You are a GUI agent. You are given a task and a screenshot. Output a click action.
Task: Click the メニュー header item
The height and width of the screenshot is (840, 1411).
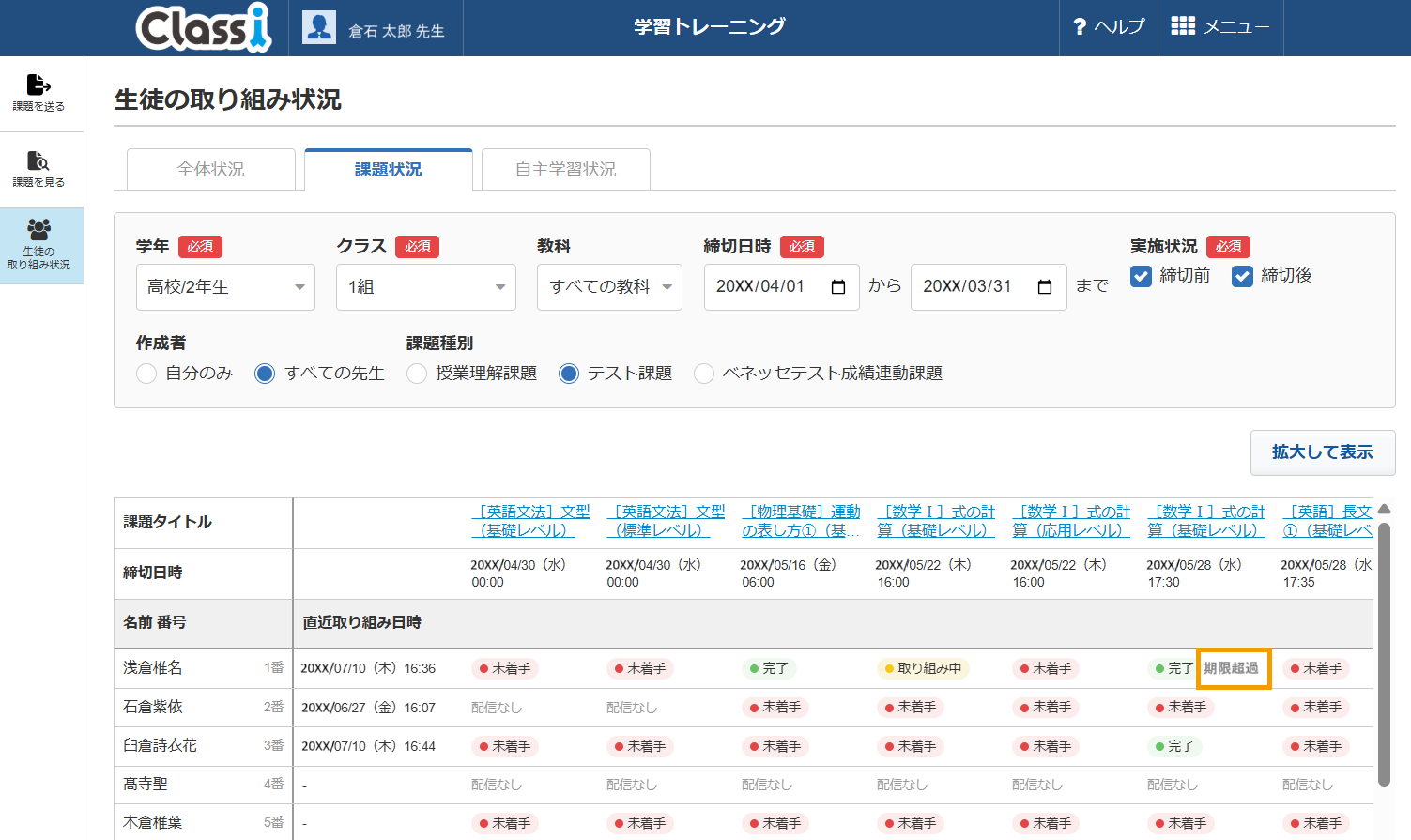[x=1220, y=27]
